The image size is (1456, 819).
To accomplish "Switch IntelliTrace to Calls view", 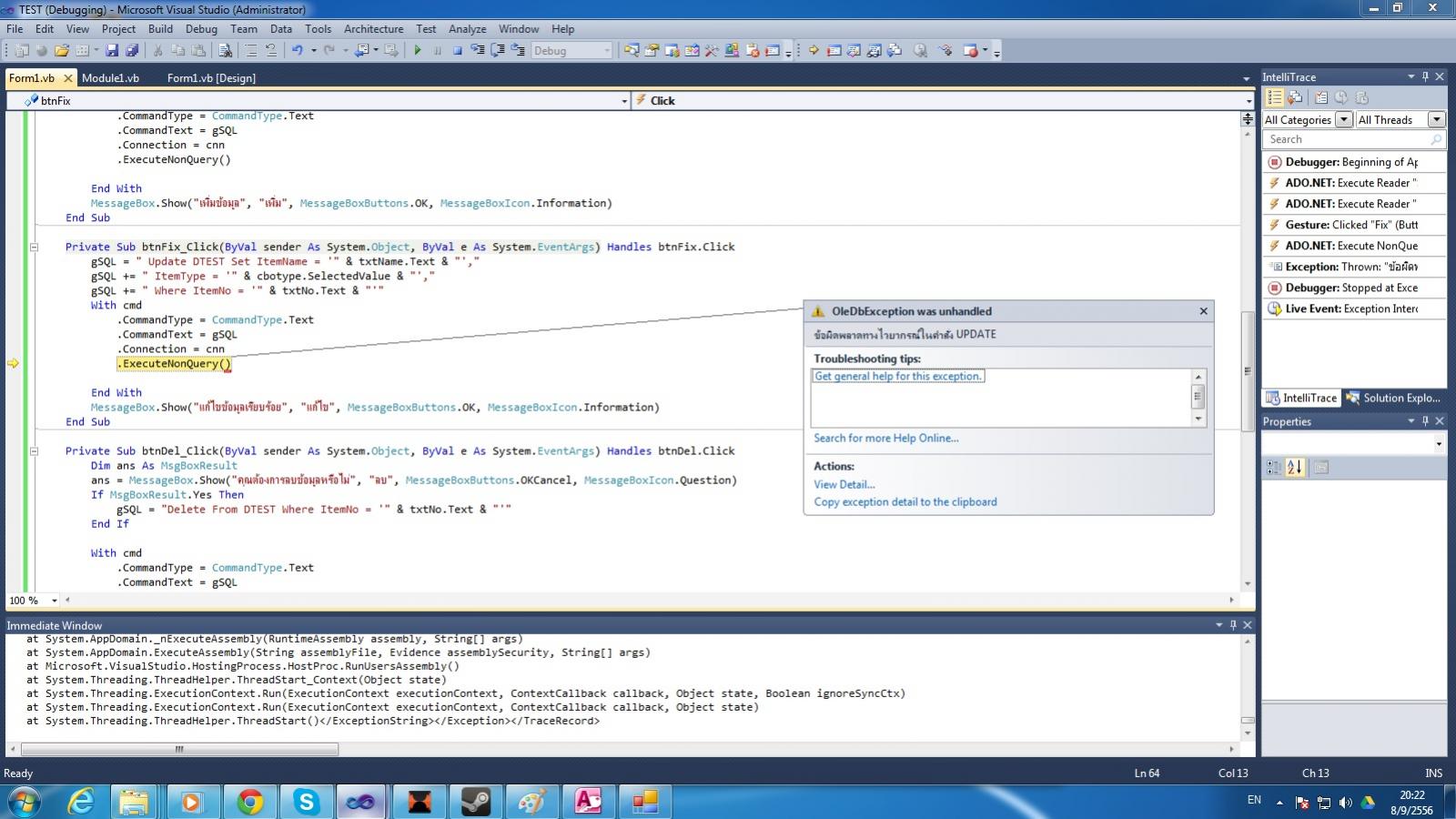I will (x=1295, y=97).
